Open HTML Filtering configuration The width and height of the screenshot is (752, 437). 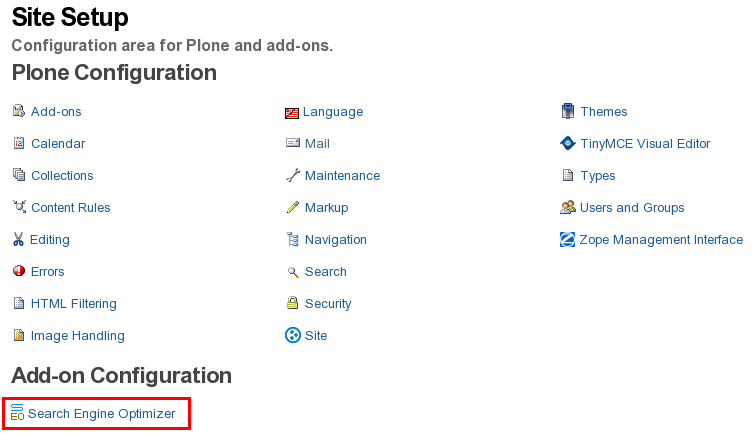(x=73, y=304)
